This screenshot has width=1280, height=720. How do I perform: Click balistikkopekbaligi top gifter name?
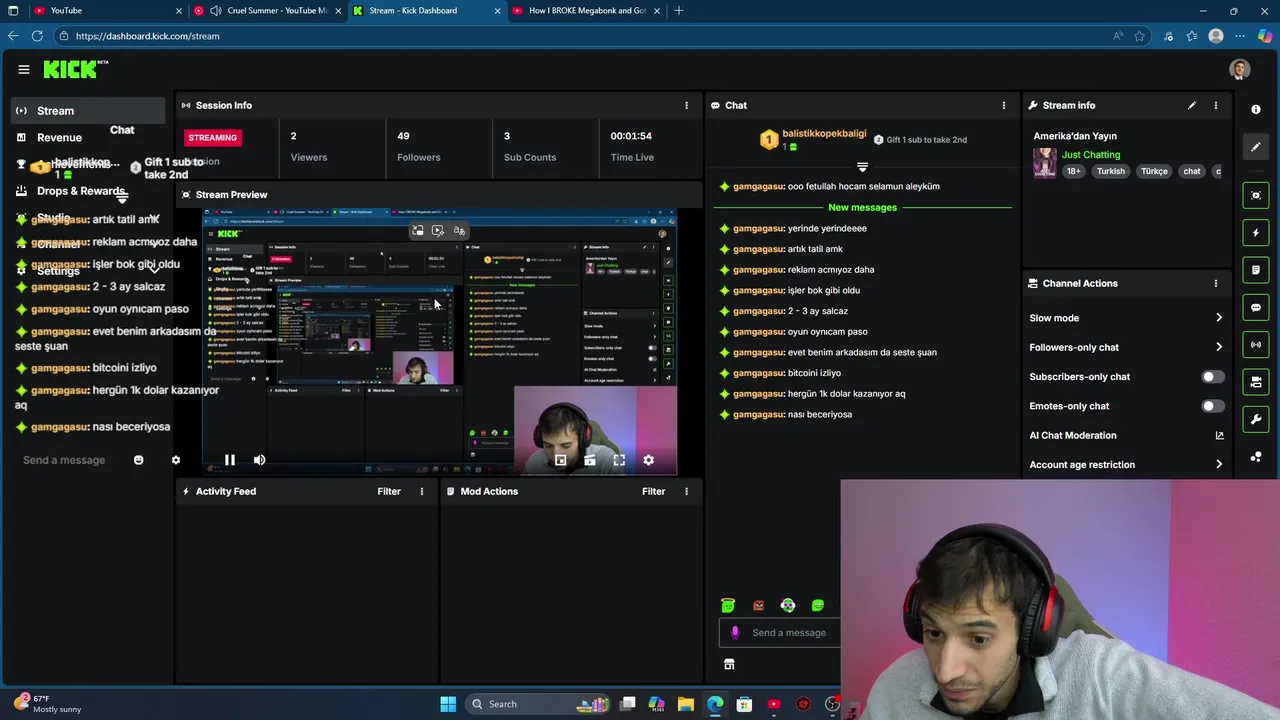[824, 134]
